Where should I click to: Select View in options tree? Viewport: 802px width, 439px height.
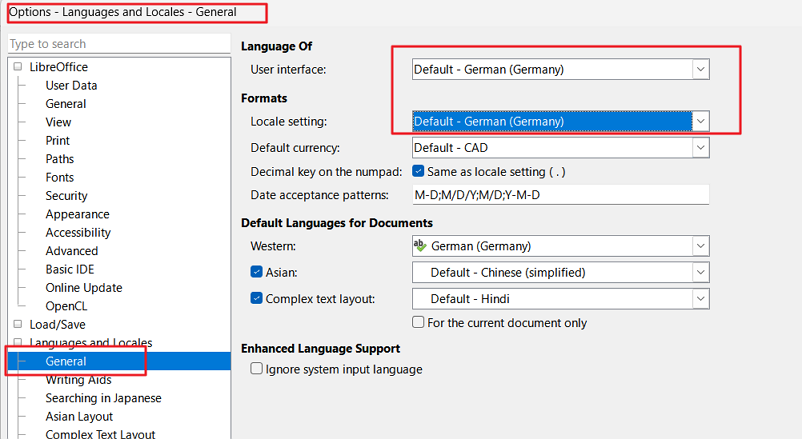pos(58,122)
